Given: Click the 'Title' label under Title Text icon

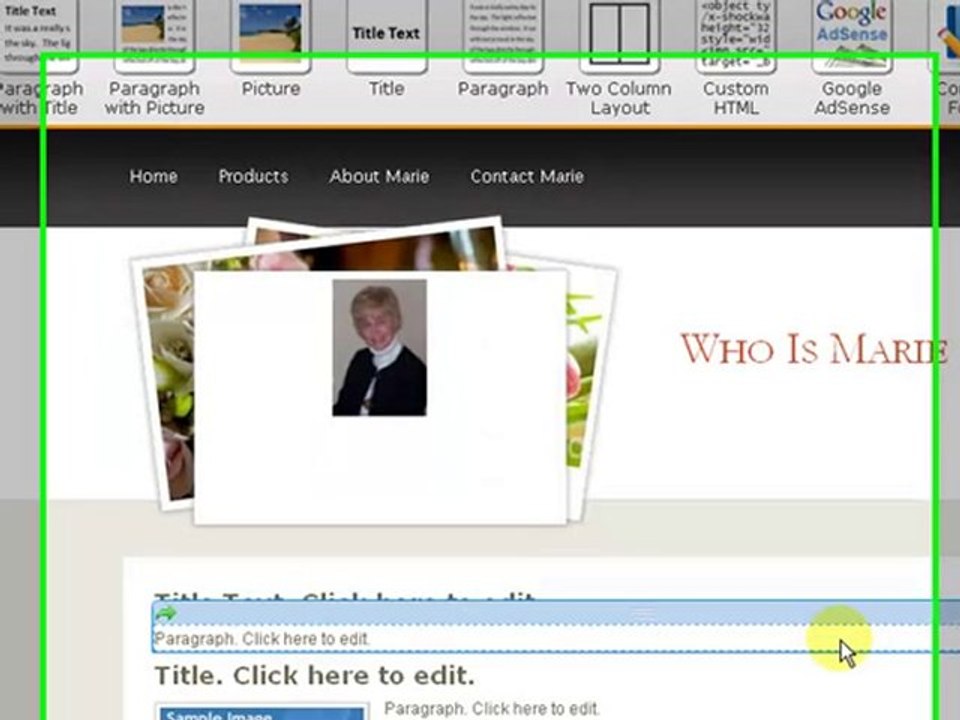Looking at the screenshot, I should [386, 89].
